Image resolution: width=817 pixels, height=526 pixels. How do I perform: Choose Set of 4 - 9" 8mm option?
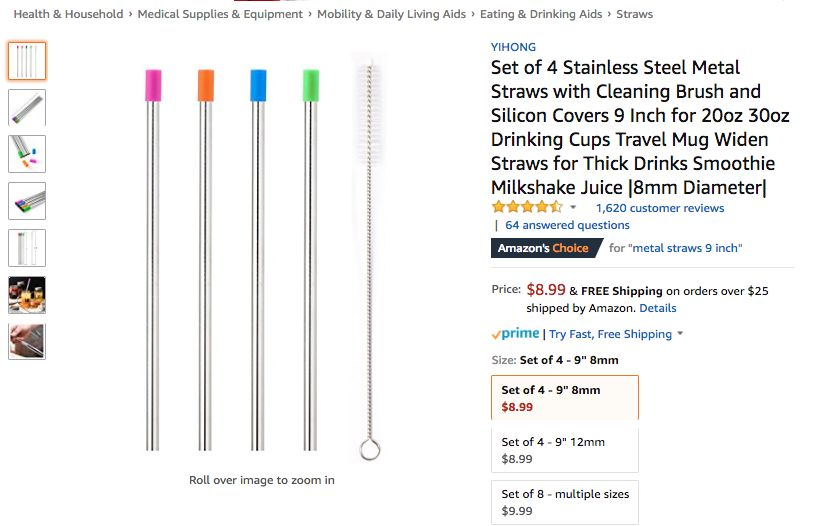[565, 397]
